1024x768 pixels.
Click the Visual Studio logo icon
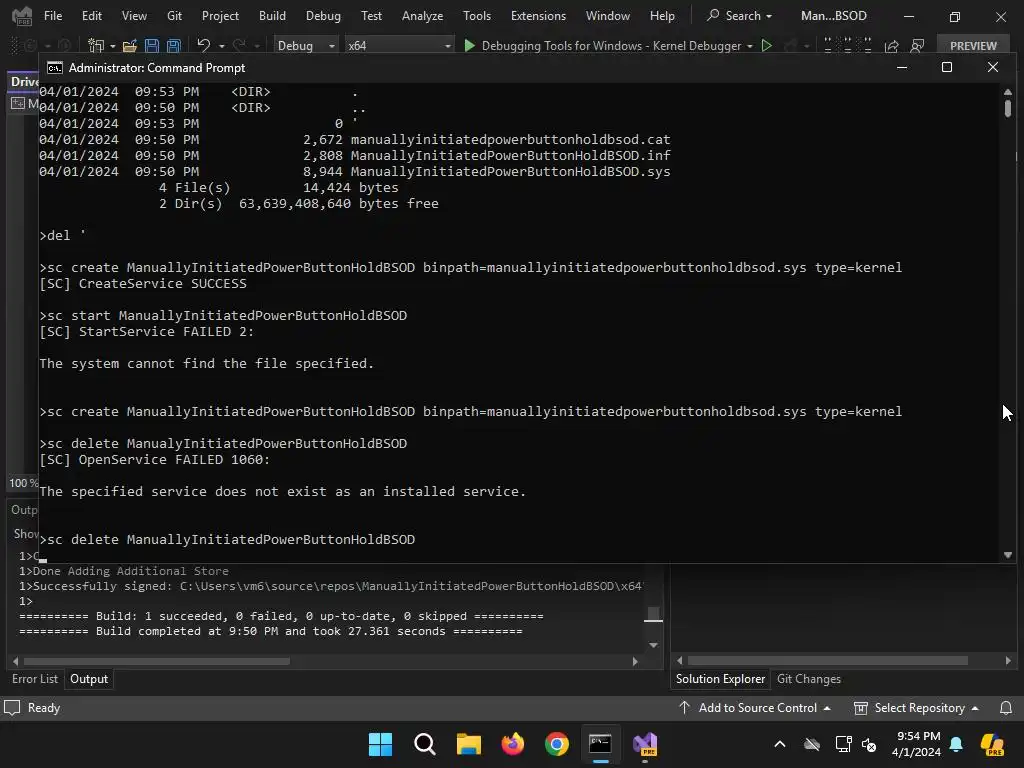click(22, 16)
